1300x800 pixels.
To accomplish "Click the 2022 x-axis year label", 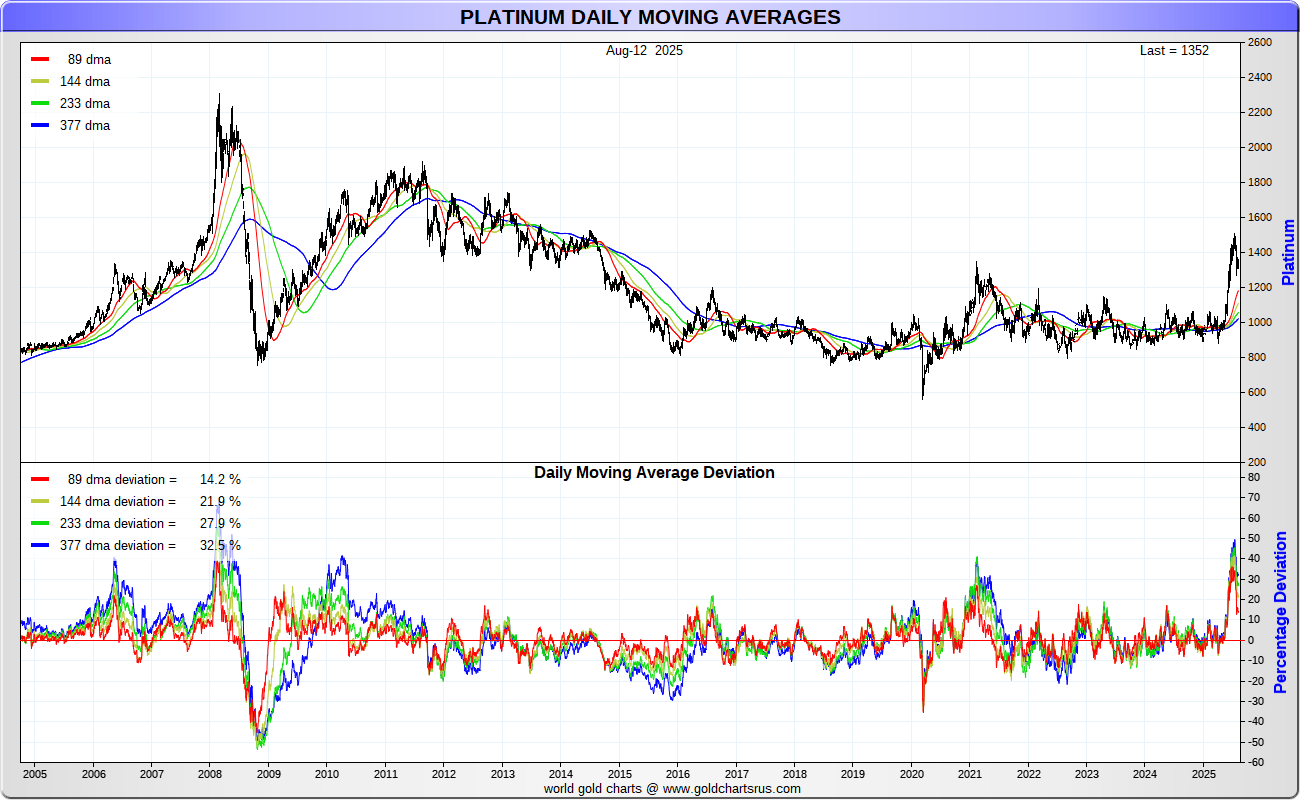I will click(x=1029, y=774).
